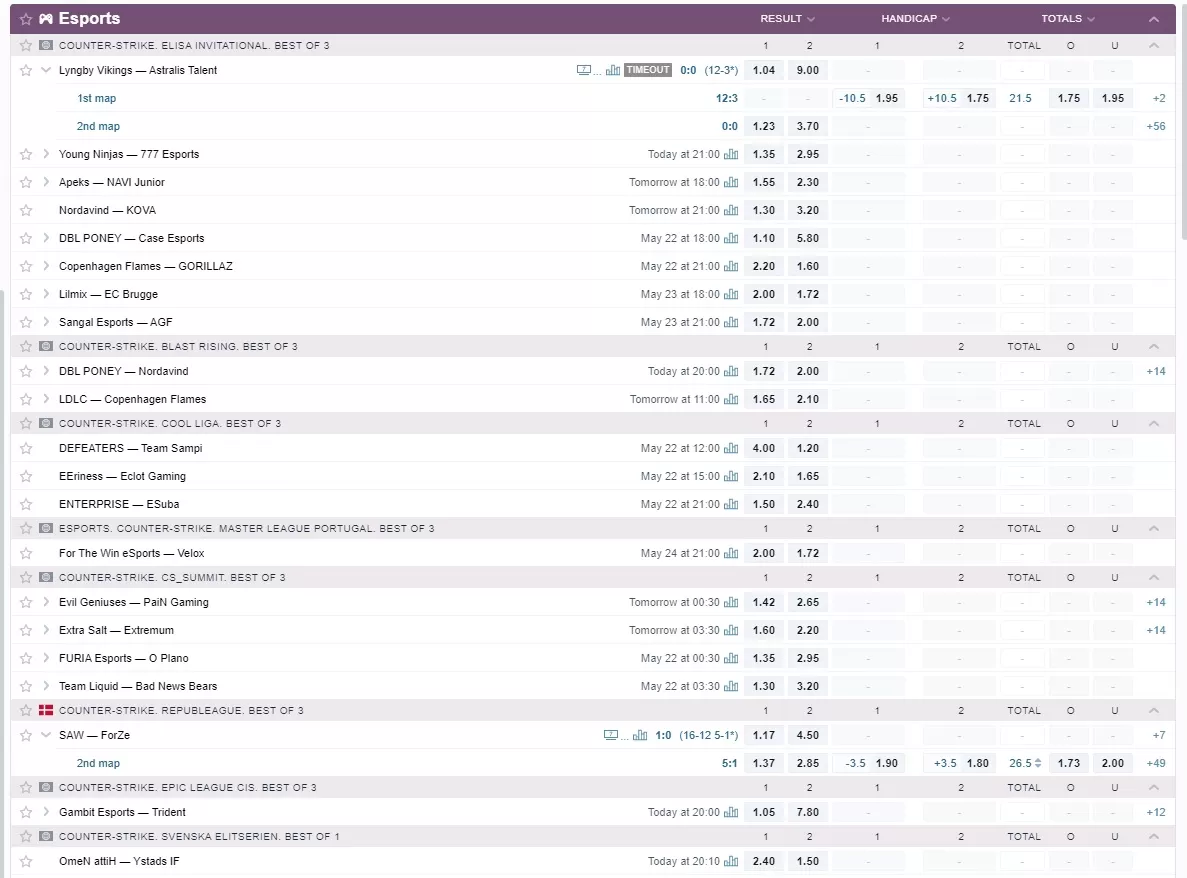Collapse the entire Esports section
This screenshot has height=878, width=1187.
click(x=1154, y=19)
